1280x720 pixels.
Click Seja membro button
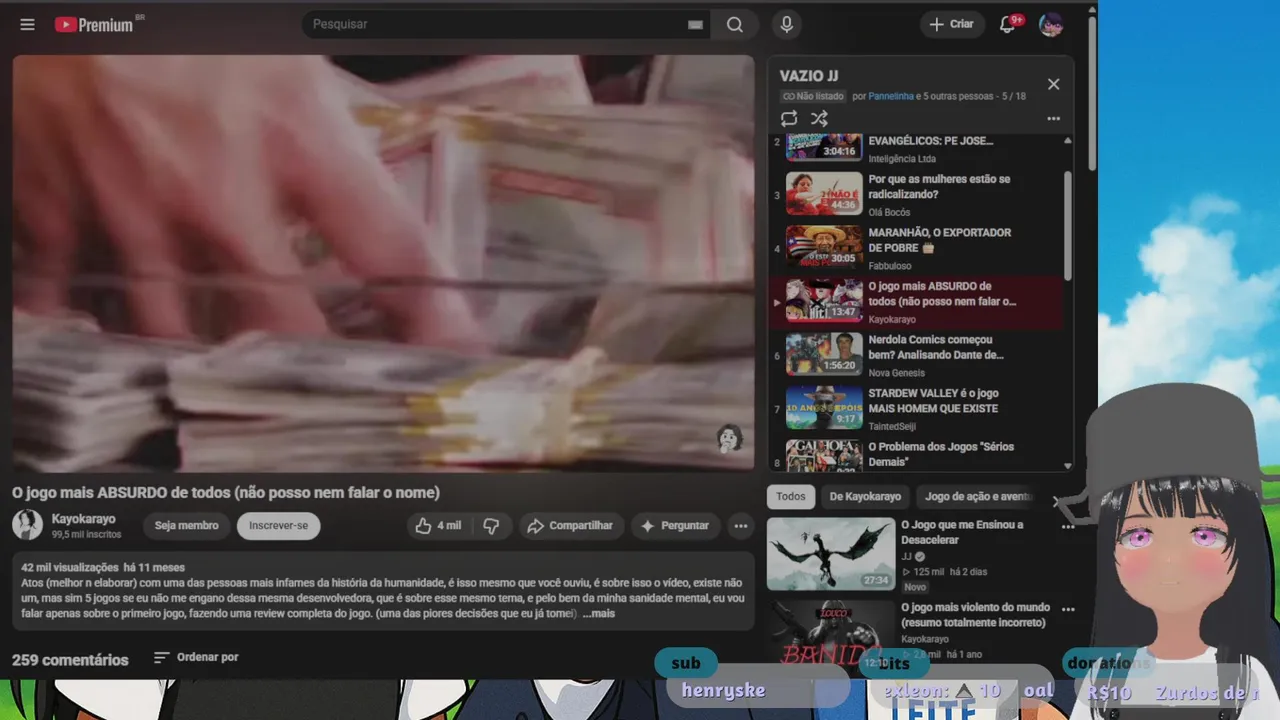pos(186,525)
